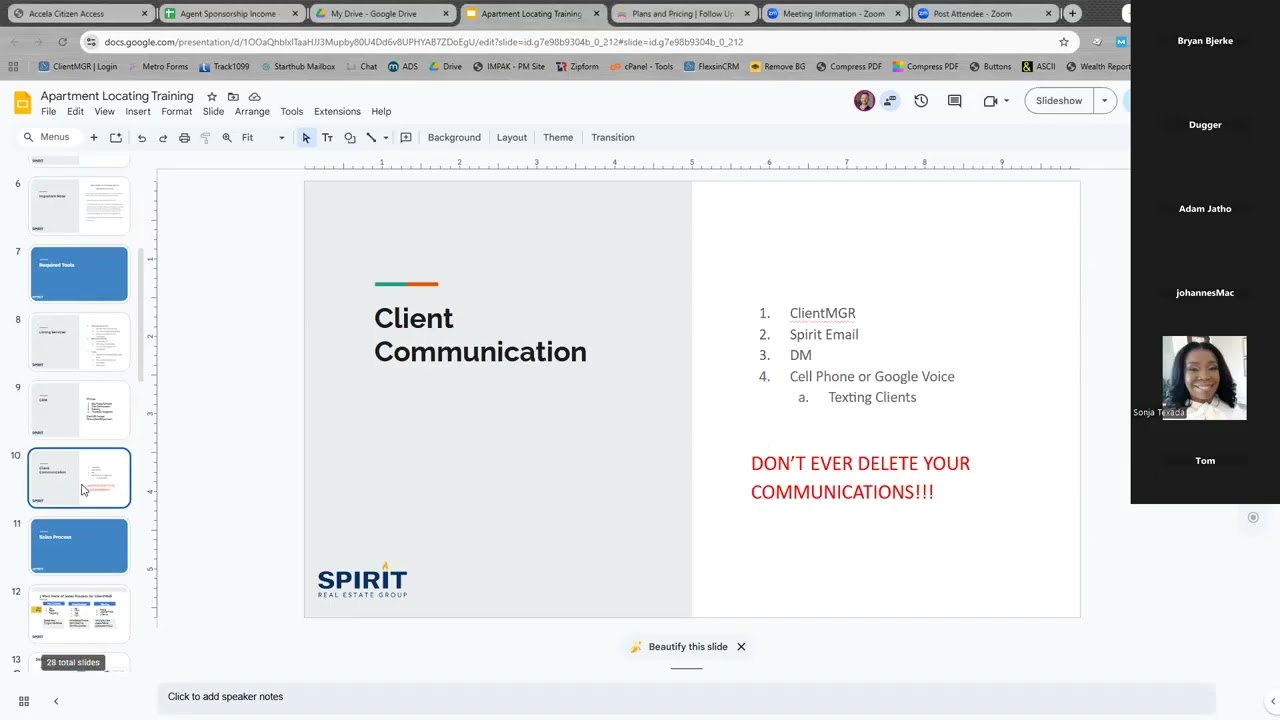
Task: Click the undo arrow in the toolbar
Action: click(x=142, y=138)
